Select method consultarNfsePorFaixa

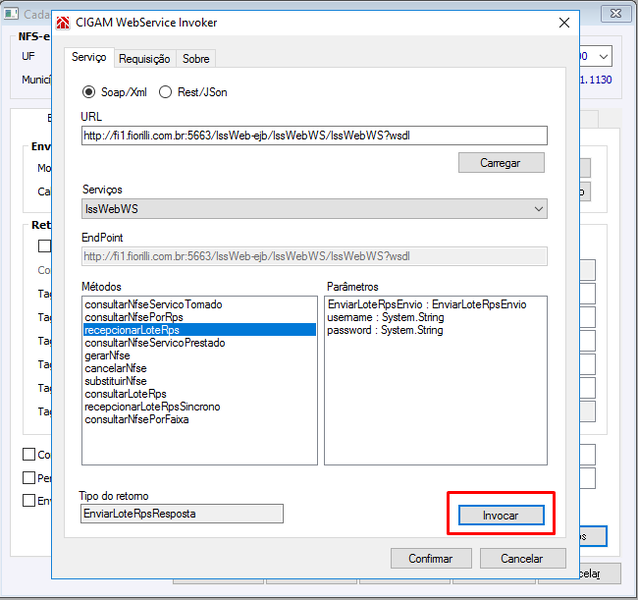(199, 419)
